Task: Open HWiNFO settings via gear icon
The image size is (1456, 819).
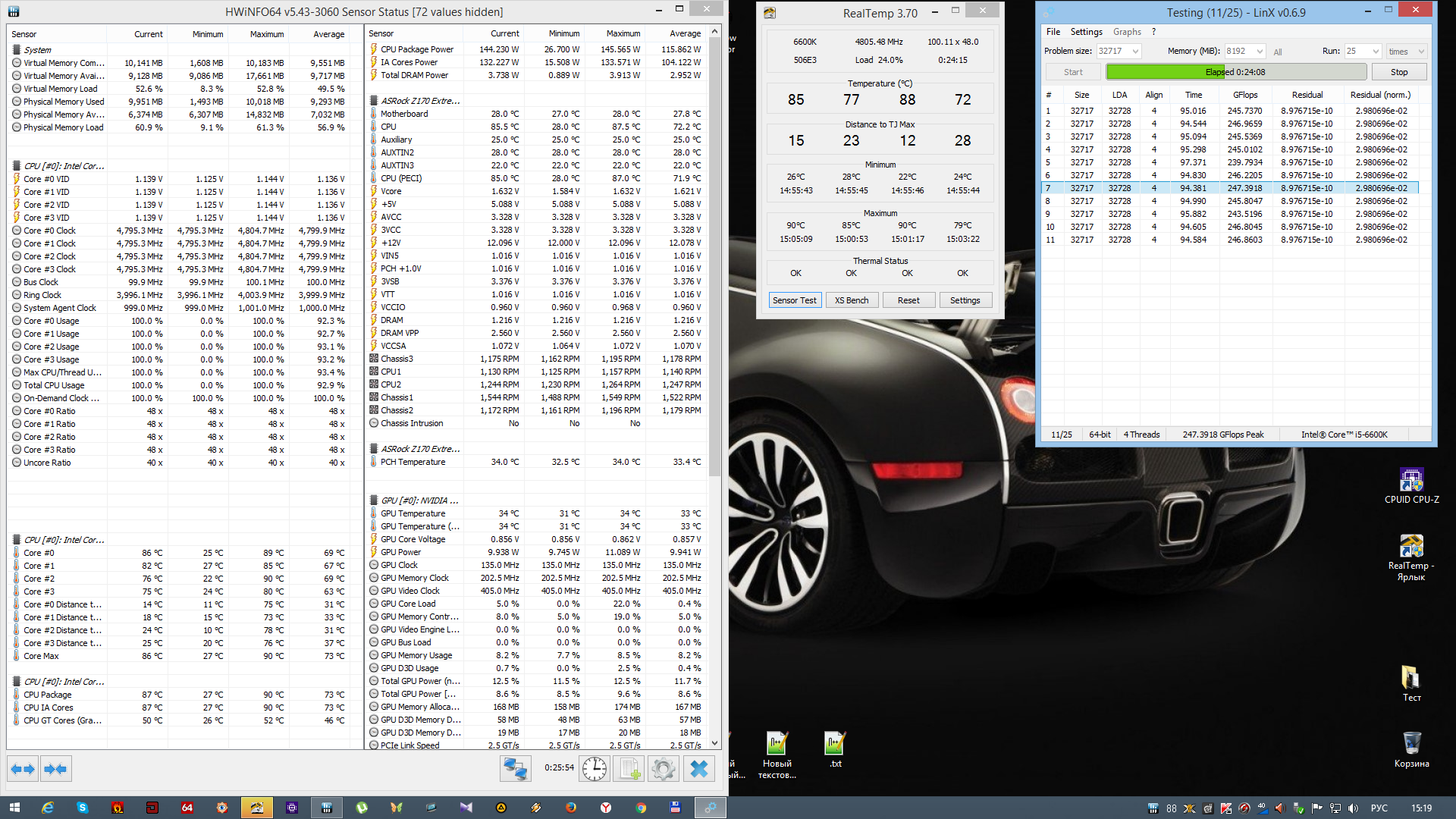Action: [x=663, y=769]
